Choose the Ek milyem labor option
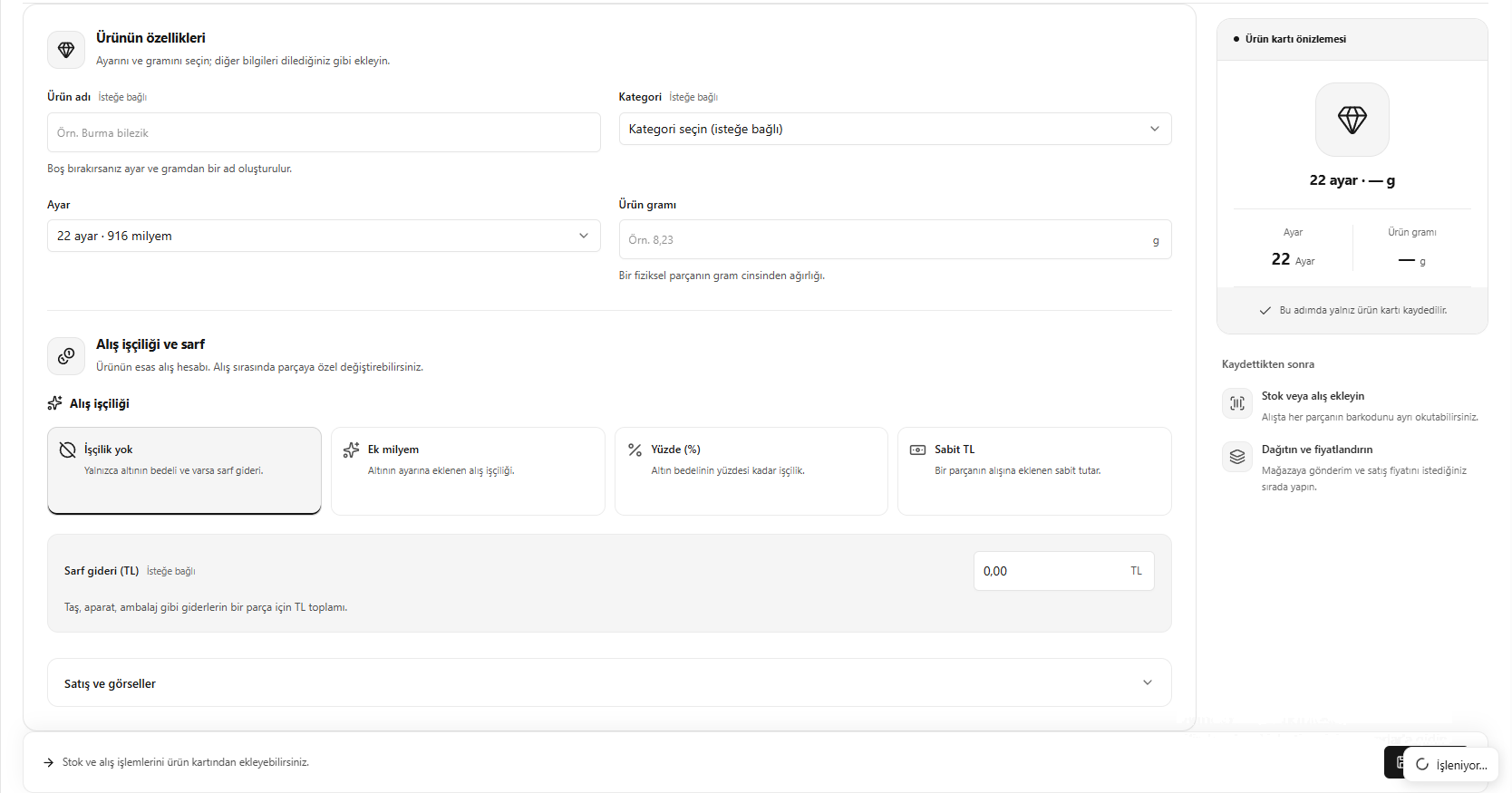 pyautogui.click(x=468, y=471)
